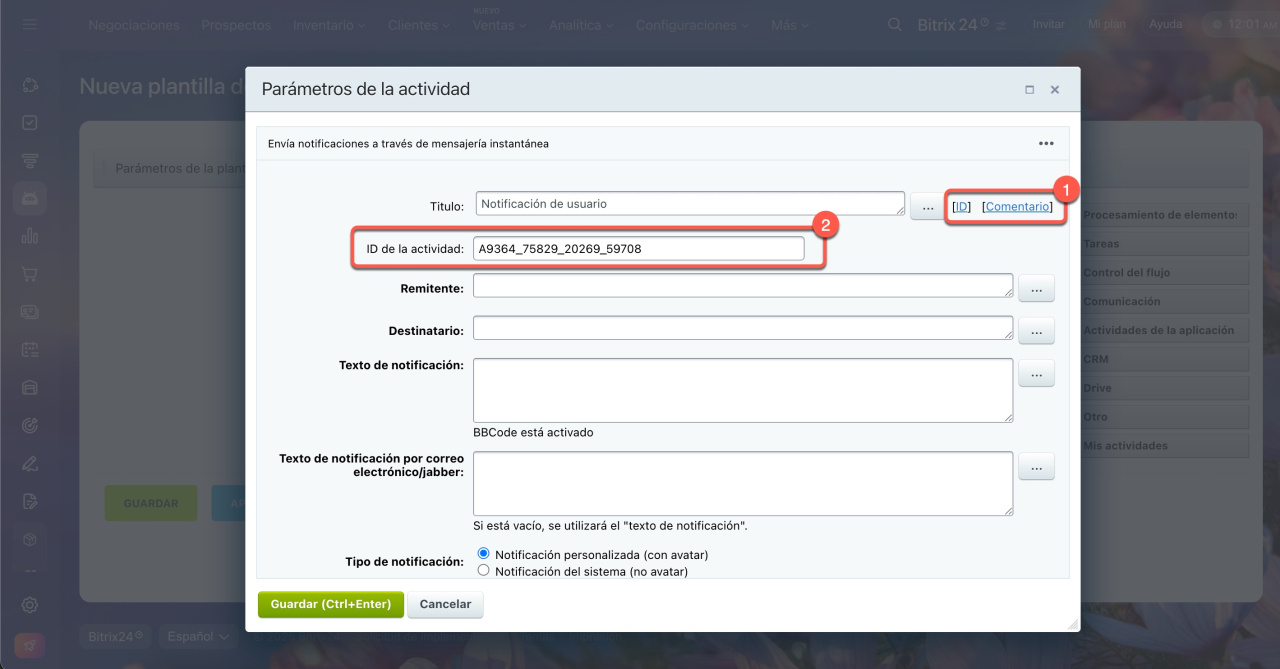Open the Negociaciones tab
Viewport: 1280px width, 669px height.
[x=134, y=25]
